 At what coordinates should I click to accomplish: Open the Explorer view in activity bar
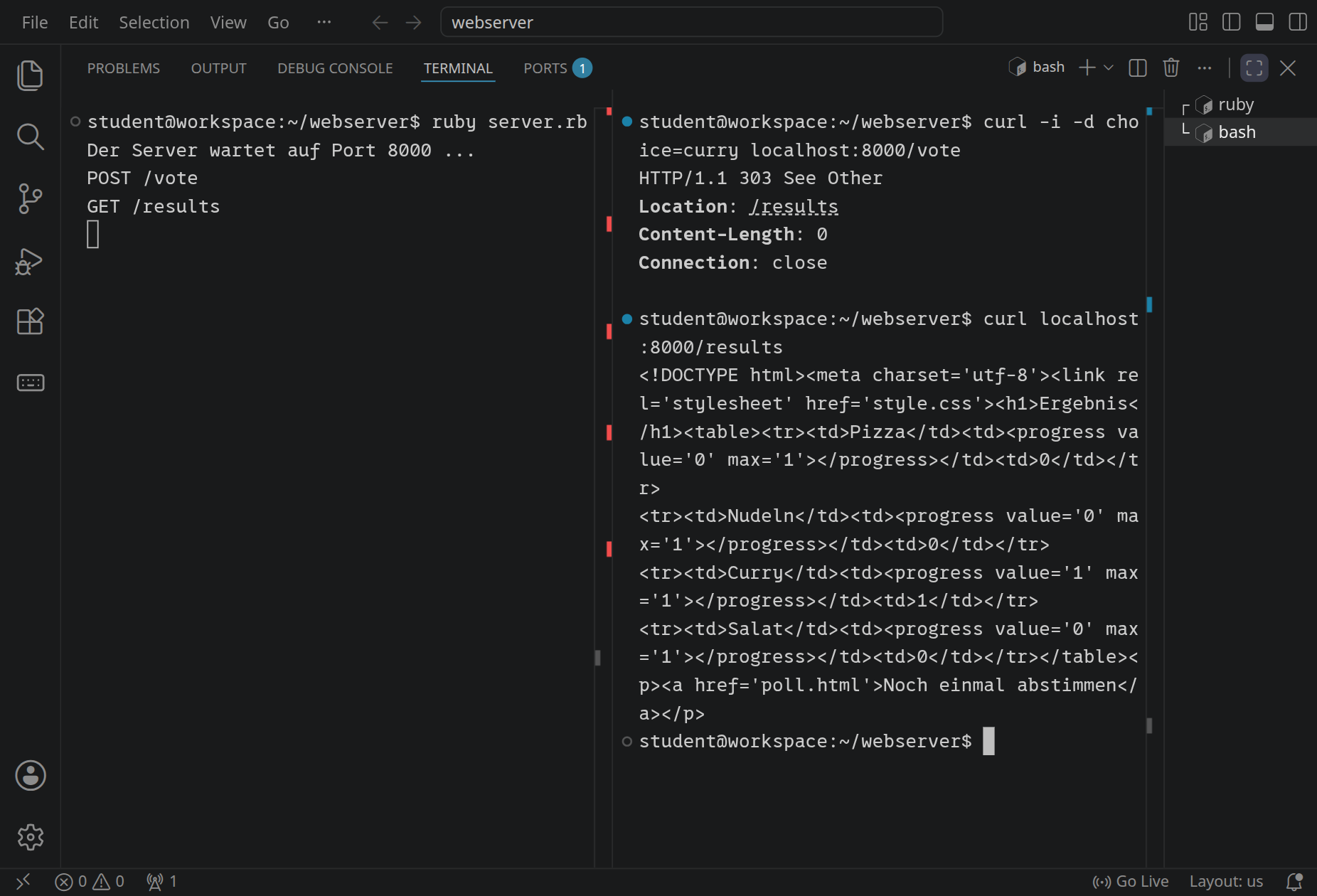click(30, 75)
